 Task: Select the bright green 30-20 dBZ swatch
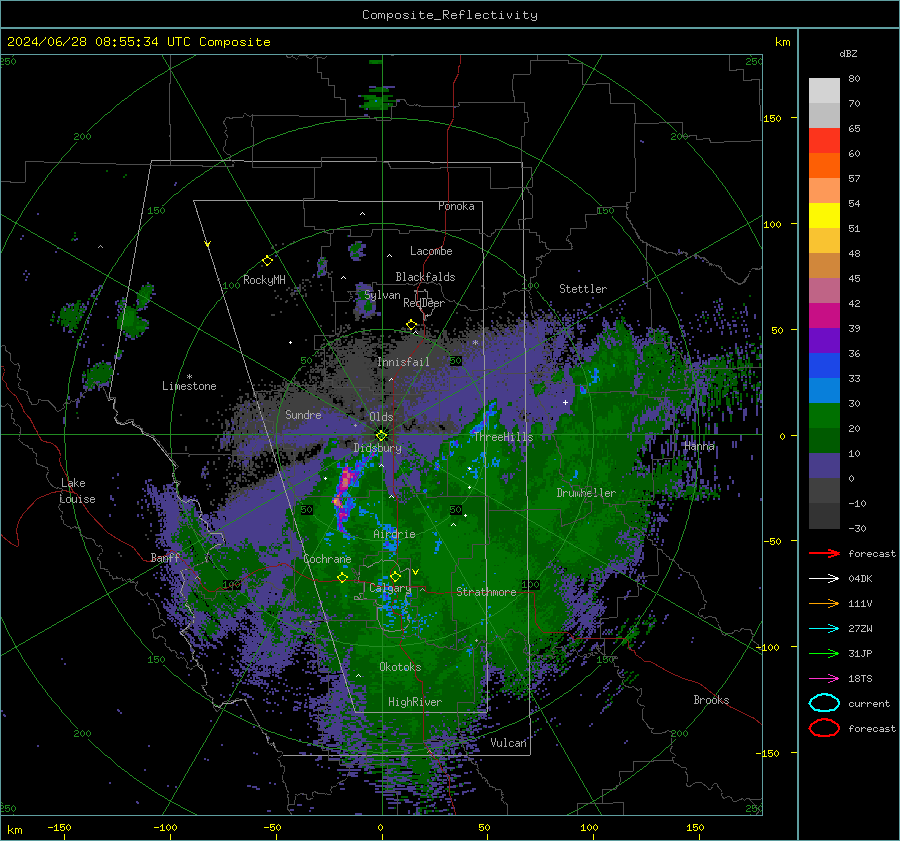[824, 416]
